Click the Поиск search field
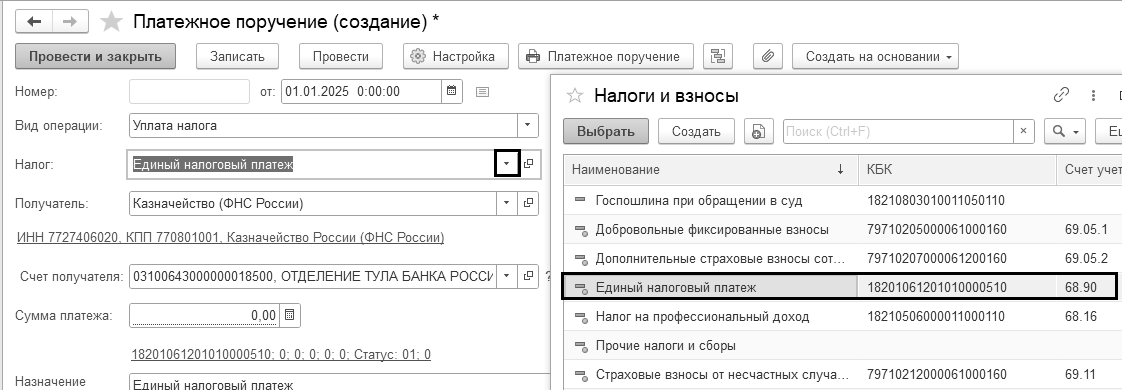The height and width of the screenshot is (390, 1122). tap(899, 131)
